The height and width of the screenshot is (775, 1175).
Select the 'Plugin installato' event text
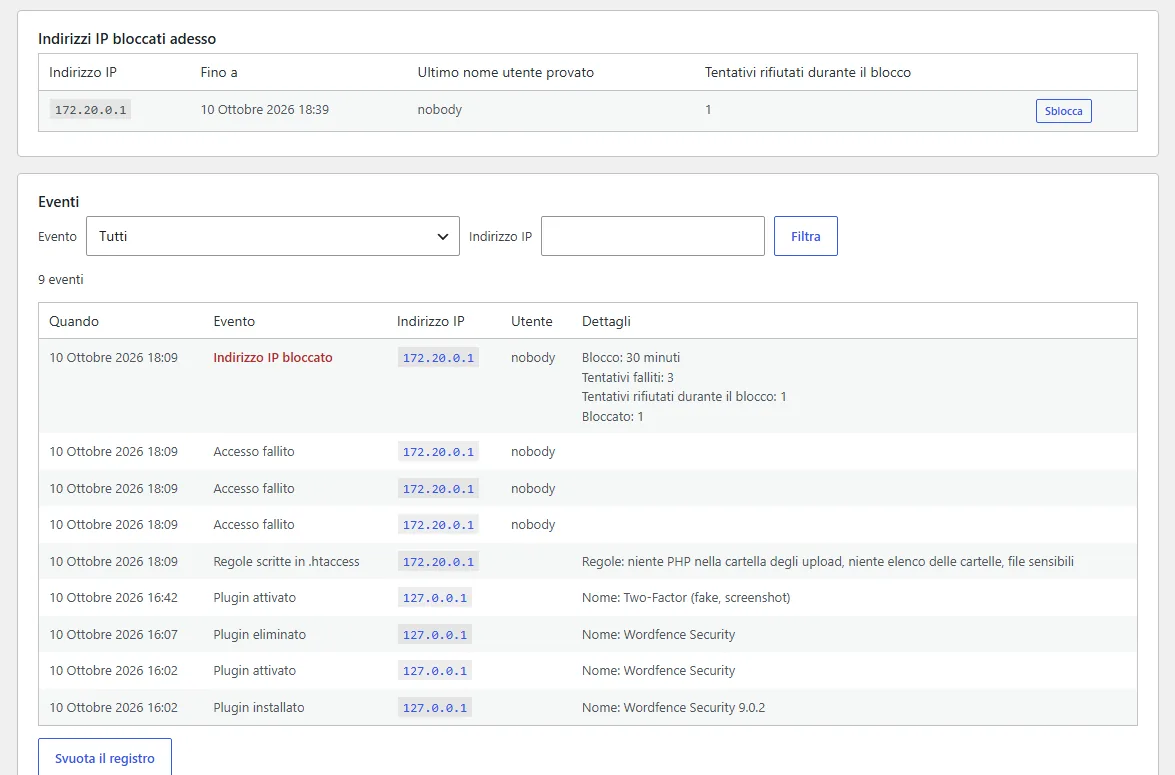259,707
